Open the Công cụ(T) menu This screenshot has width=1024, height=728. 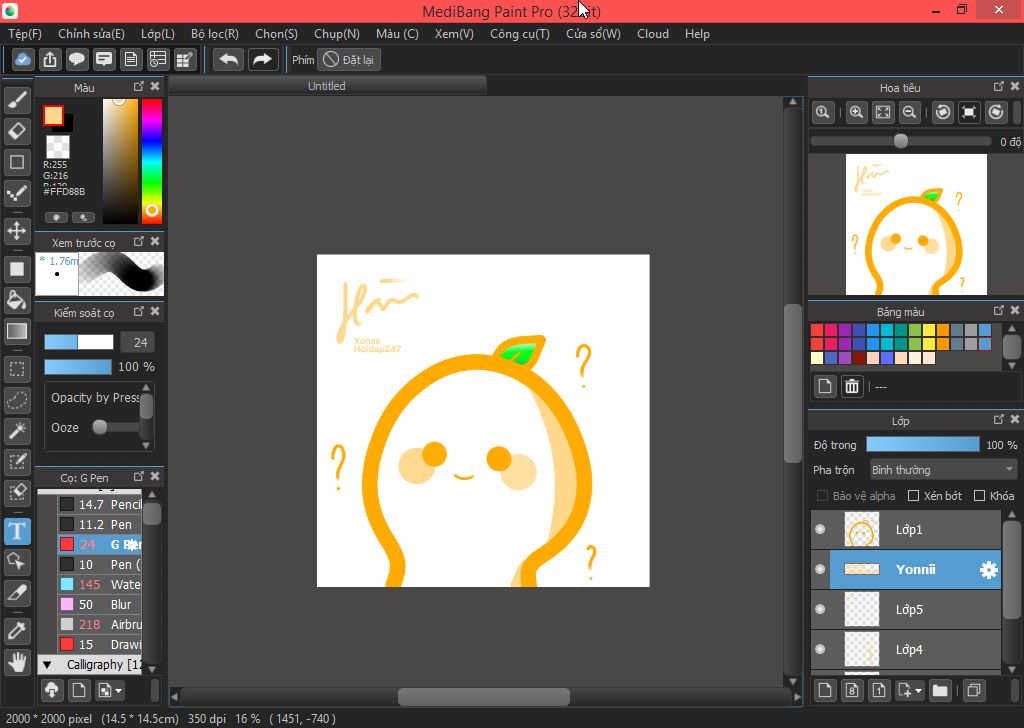(520, 34)
